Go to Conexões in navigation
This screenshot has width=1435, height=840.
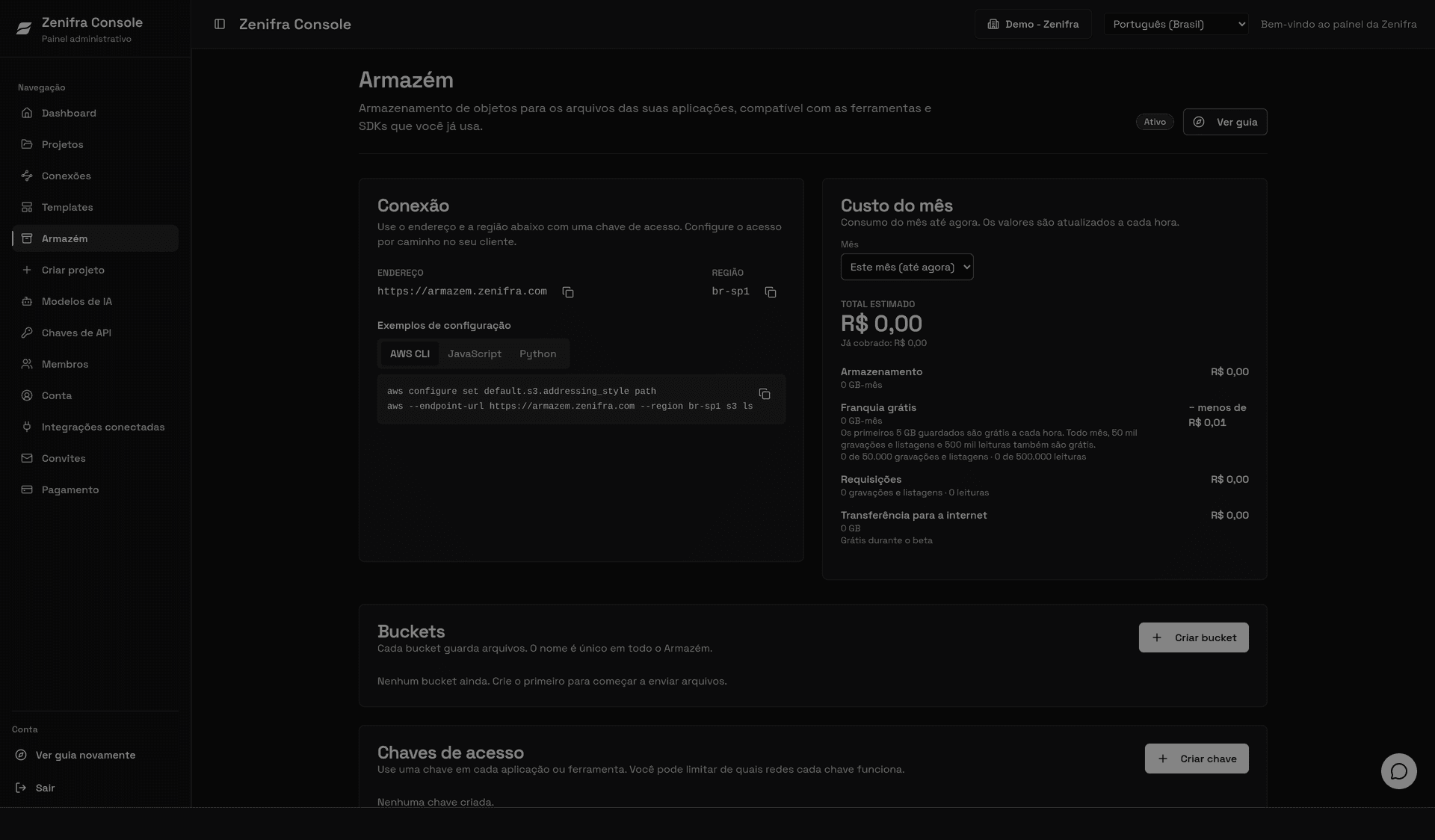coord(95,176)
